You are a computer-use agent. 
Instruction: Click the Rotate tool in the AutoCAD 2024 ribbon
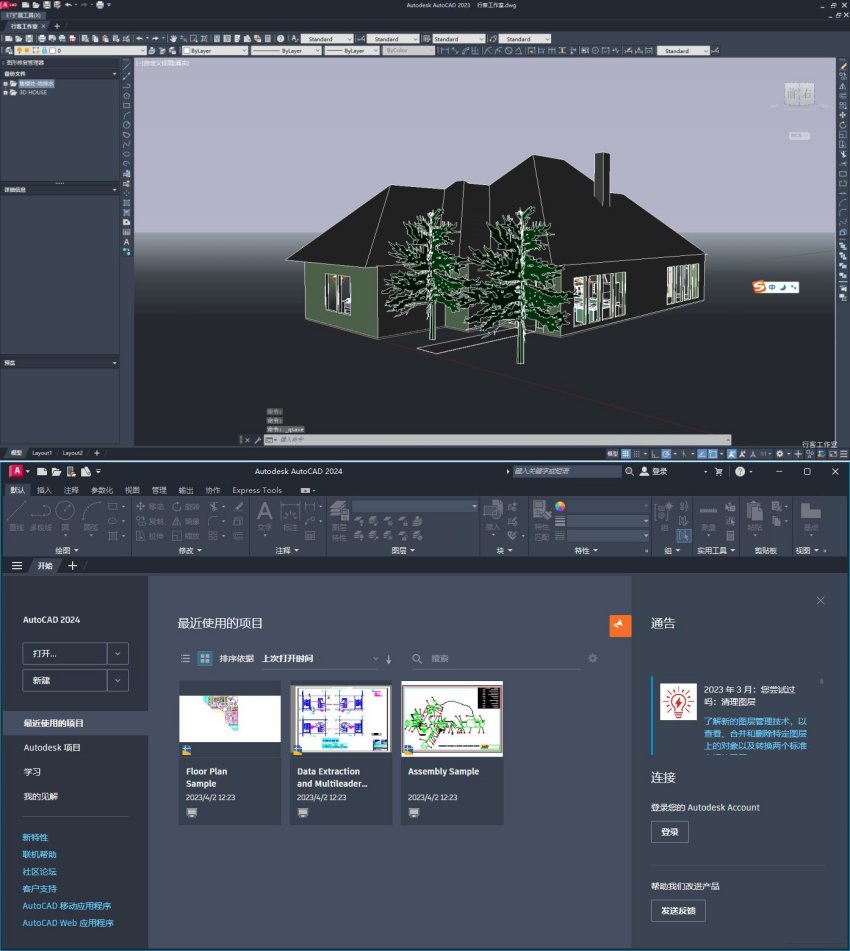coord(186,506)
